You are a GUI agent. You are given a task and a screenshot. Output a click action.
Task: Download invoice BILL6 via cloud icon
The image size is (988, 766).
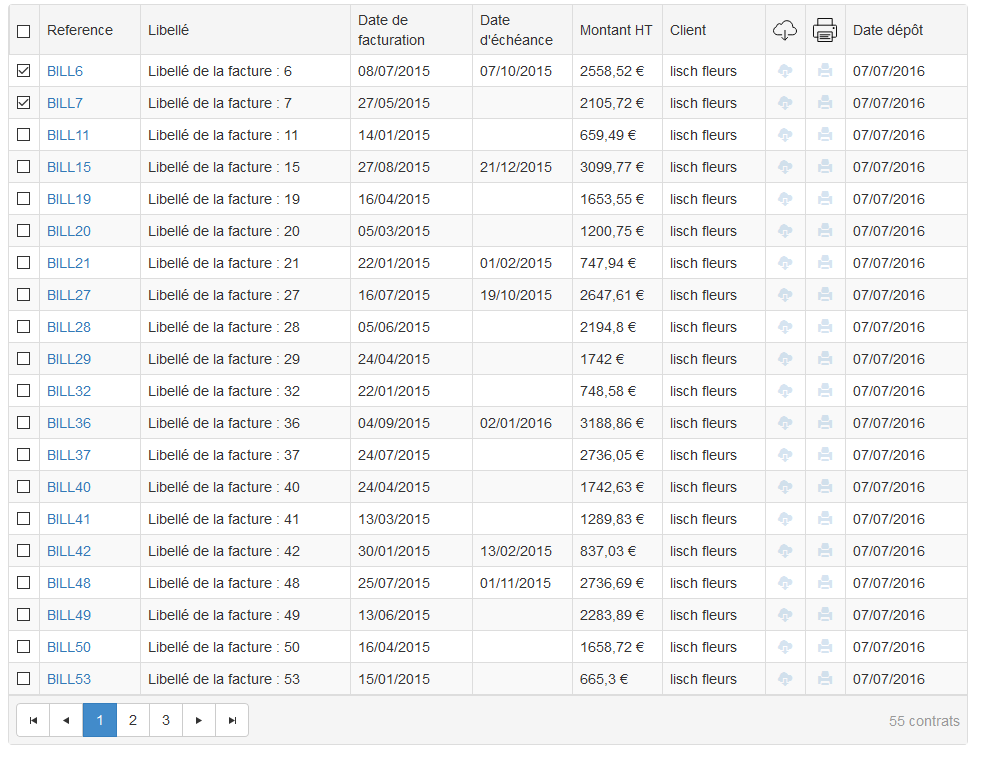[784, 71]
